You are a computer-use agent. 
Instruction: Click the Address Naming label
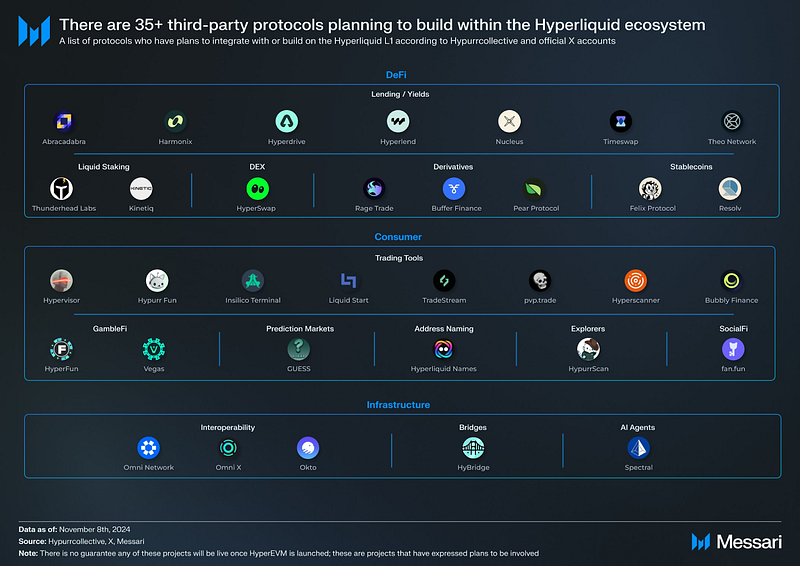(444, 329)
